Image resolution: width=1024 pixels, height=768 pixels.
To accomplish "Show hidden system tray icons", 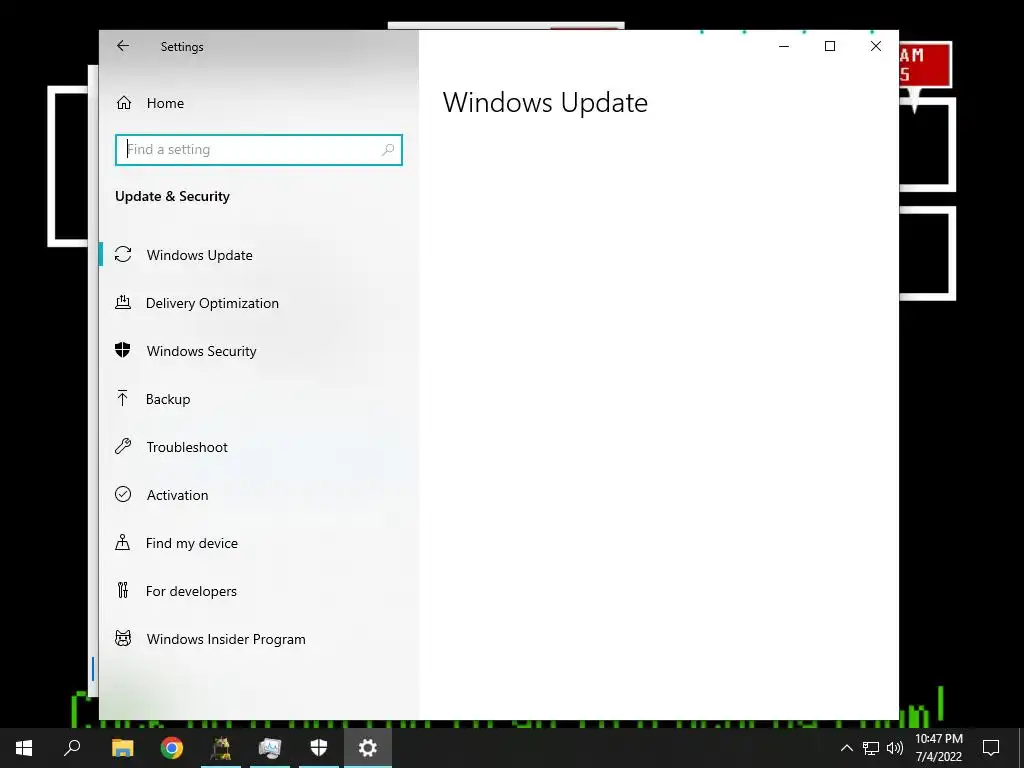I will [846, 748].
